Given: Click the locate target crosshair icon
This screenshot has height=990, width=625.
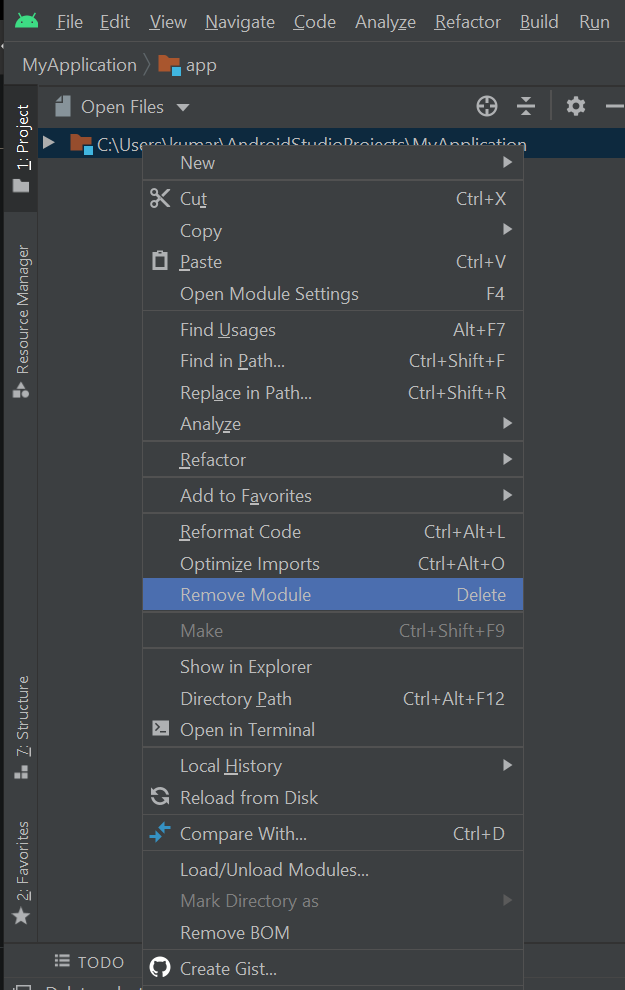Looking at the screenshot, I should tap(486, 106).
